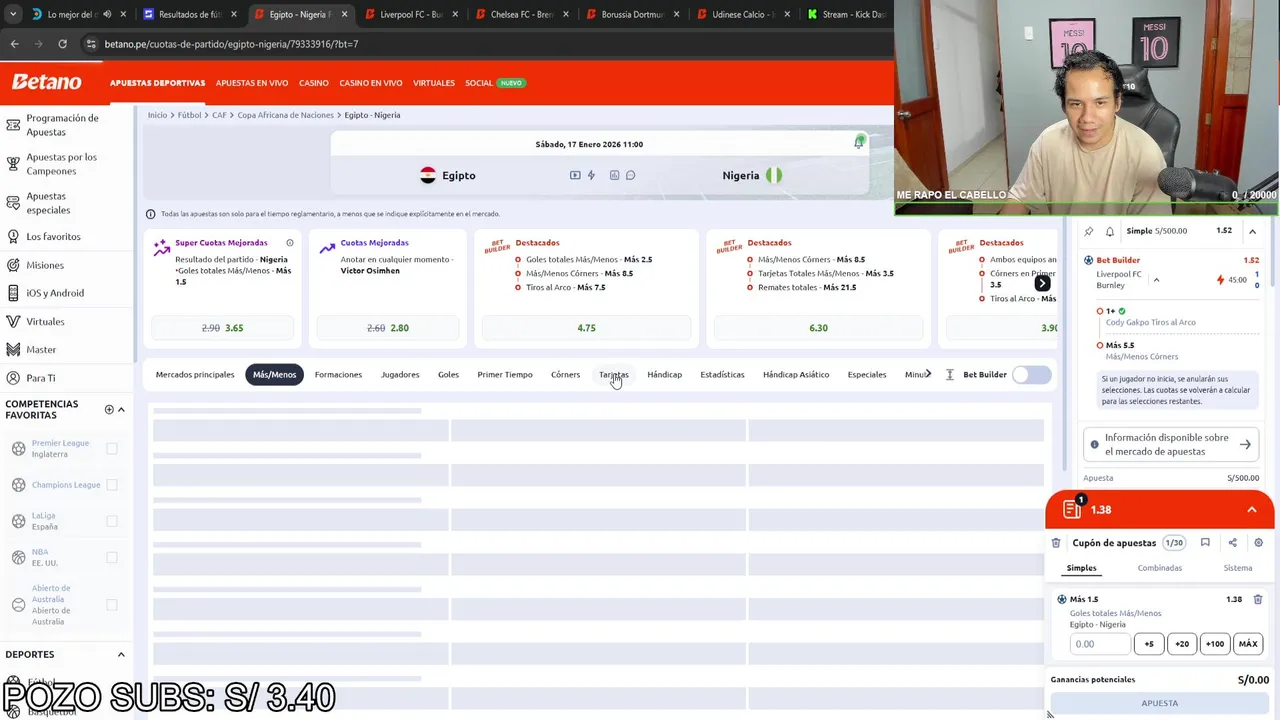This screenshot has height=720, width=1280.
Task: Click the lightning bolt match icon
Action: 591,175
